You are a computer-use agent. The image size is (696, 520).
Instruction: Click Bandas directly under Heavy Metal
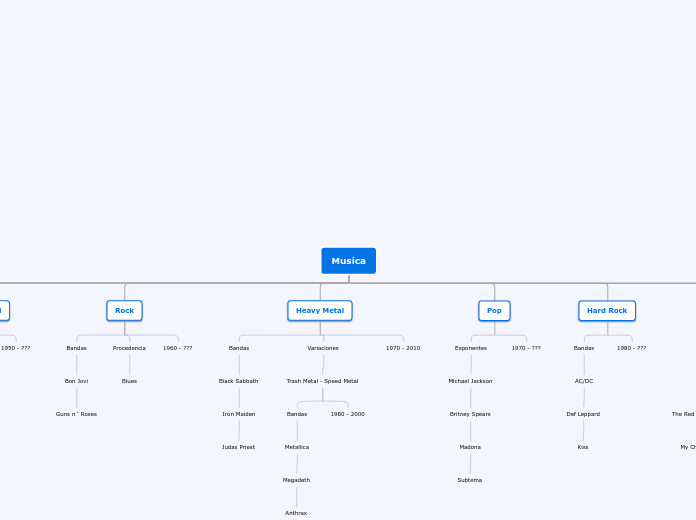pyautogui.click(x=239, y=348)
